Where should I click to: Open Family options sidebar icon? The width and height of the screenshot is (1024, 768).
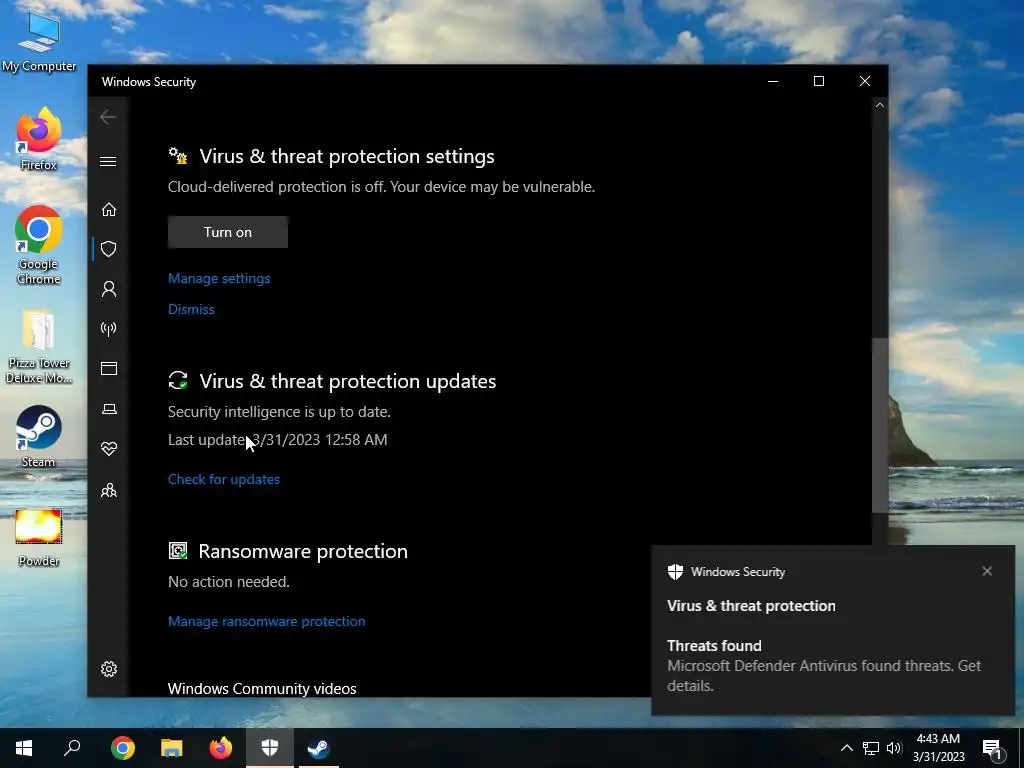(108, 490)
